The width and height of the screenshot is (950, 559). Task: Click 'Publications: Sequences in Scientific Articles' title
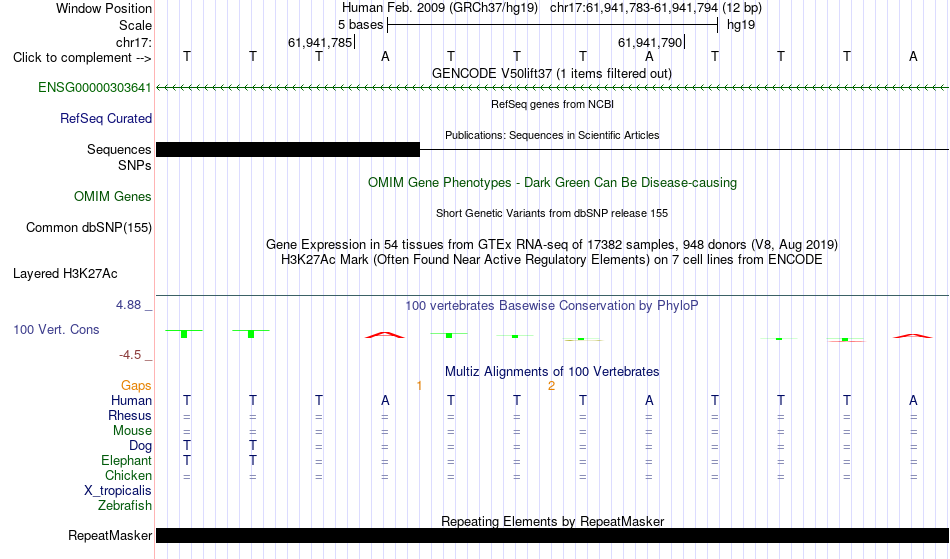[552, 135]
